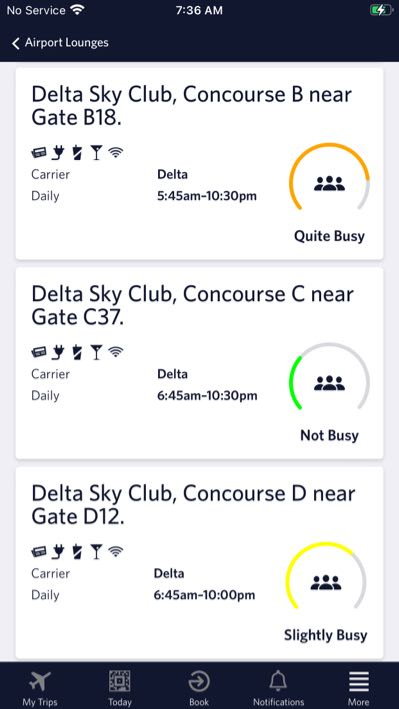Image resolution: width=399 pixels, height=709 pixels.
Task: Tap the cocktail icon for Gate D12 lounge
Action: click(x=96, y=552)
